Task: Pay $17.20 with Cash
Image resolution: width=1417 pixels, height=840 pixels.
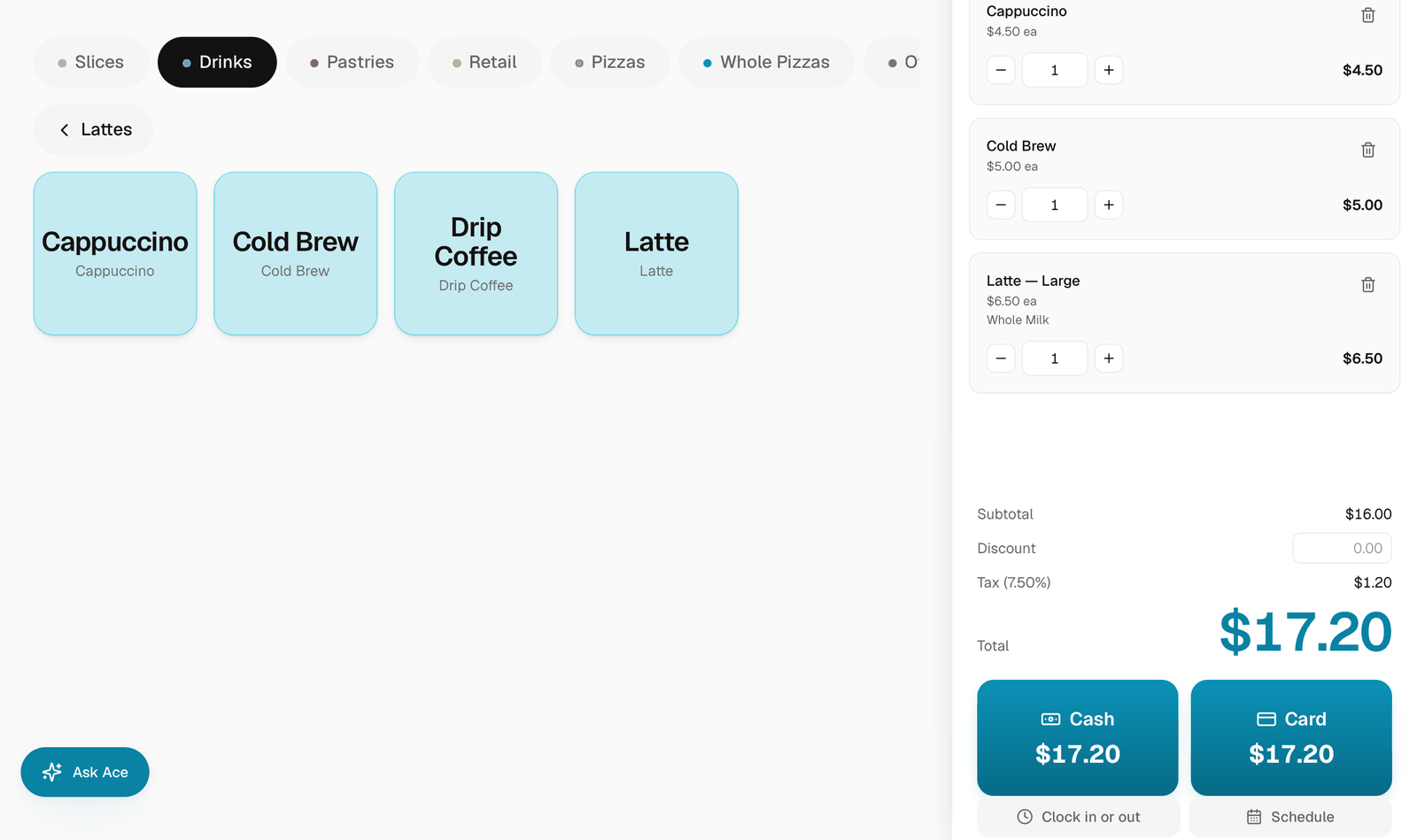Action: [x=1078, y=737]
